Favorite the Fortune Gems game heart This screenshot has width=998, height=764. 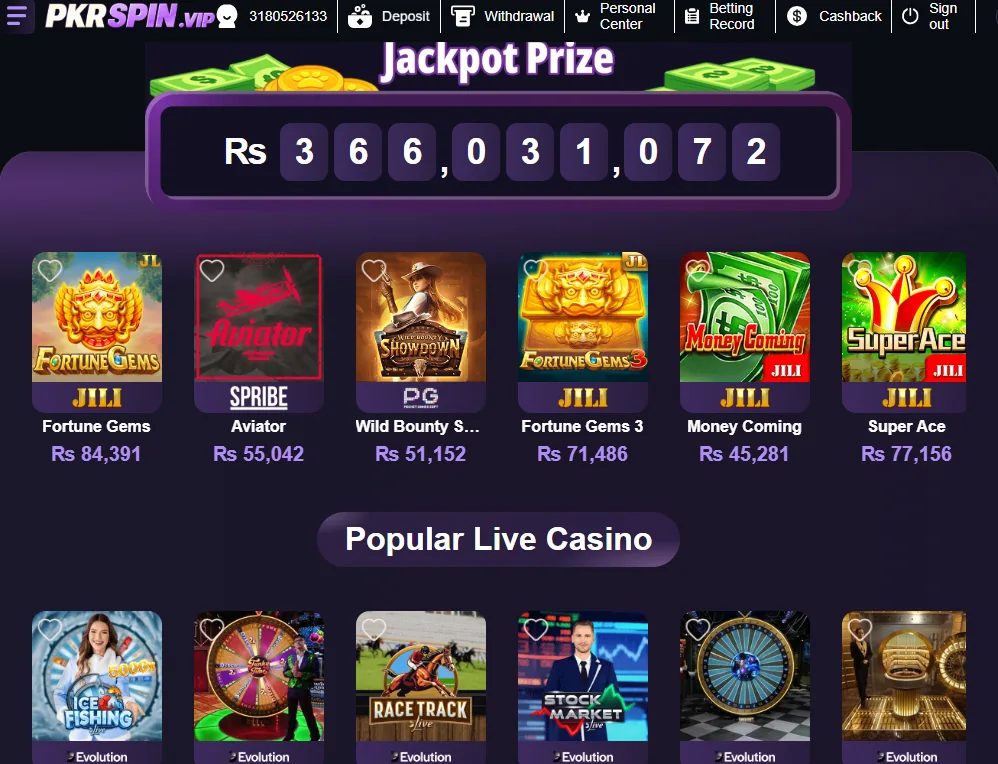pos(50,270)
